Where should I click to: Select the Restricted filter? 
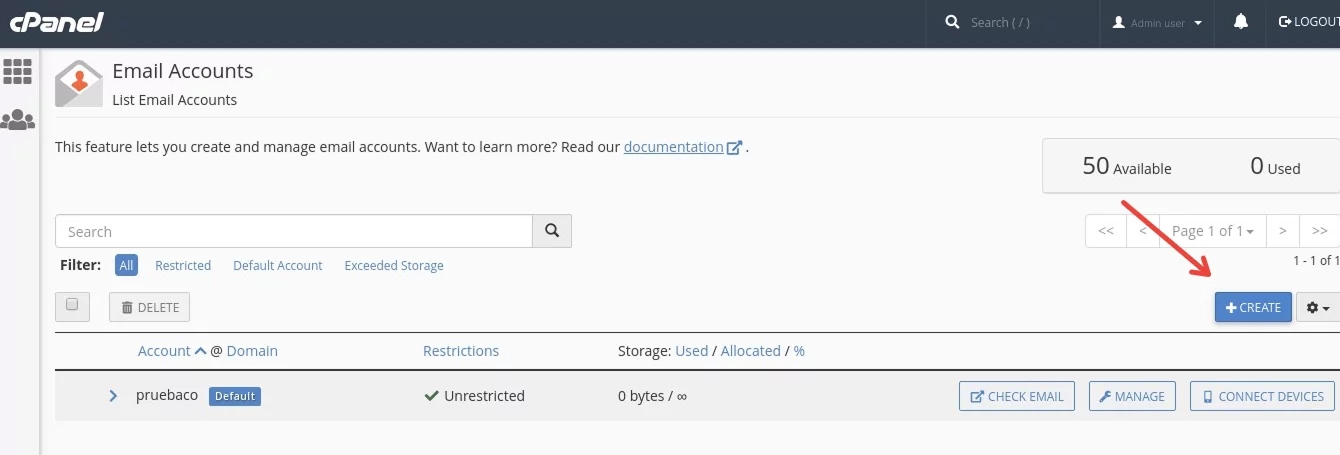click(183, 266)
